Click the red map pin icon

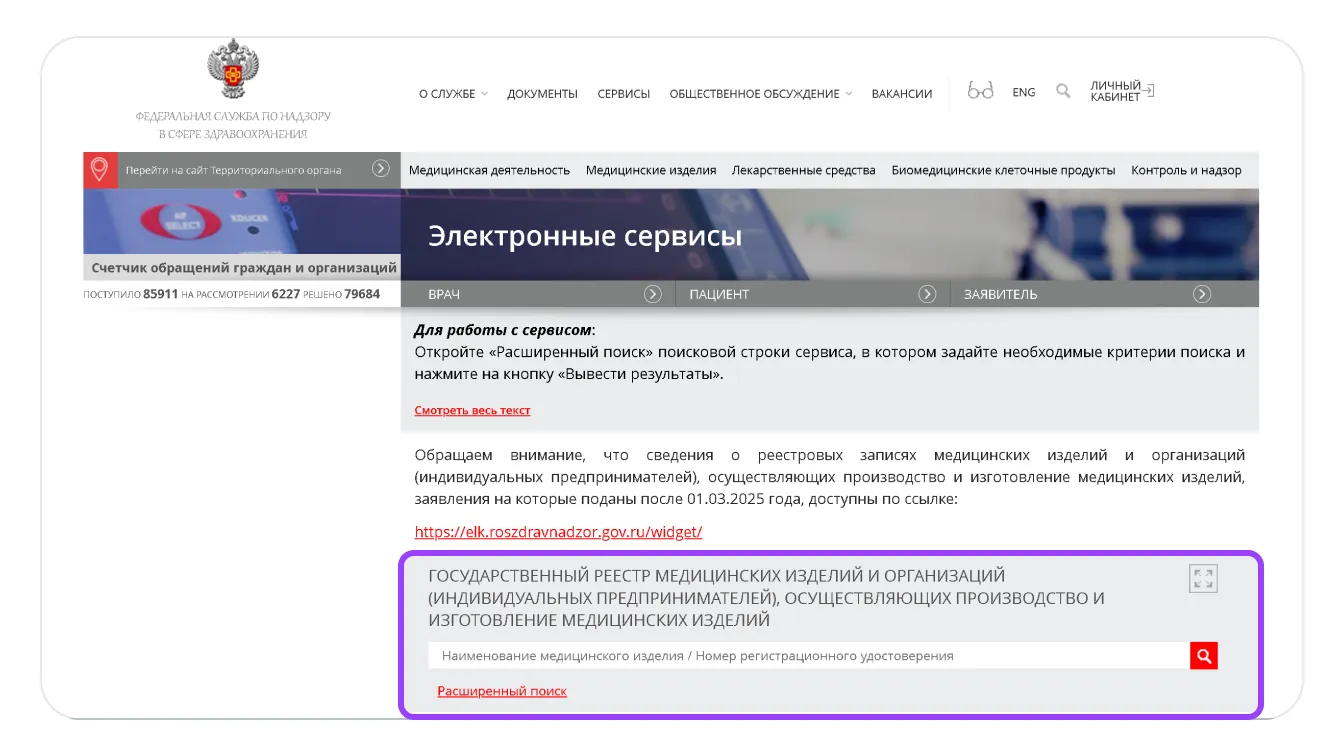coord(100,170)
